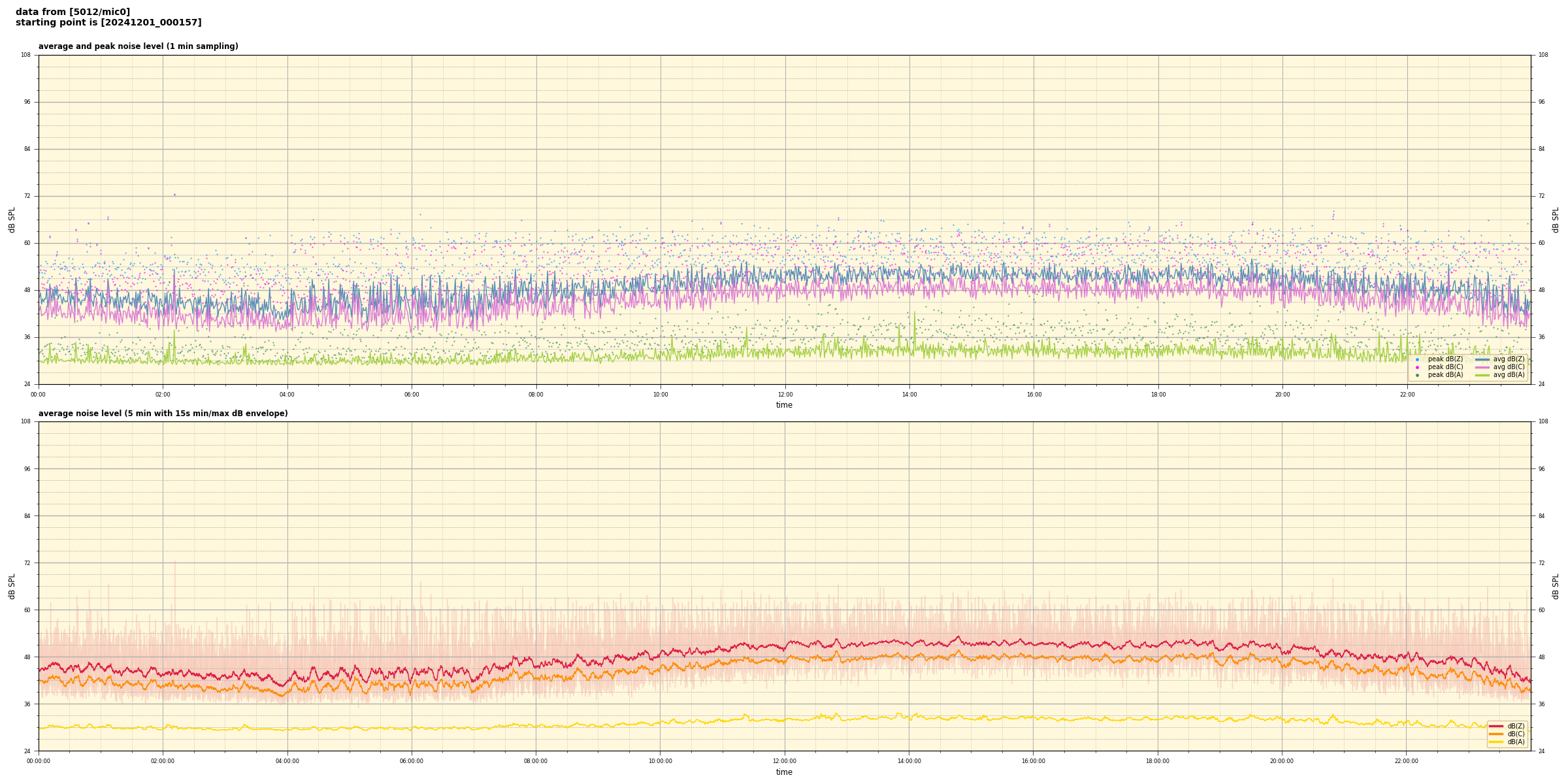
Task: Click the 'time' axis label under upper chart
Action: (784, 405)
